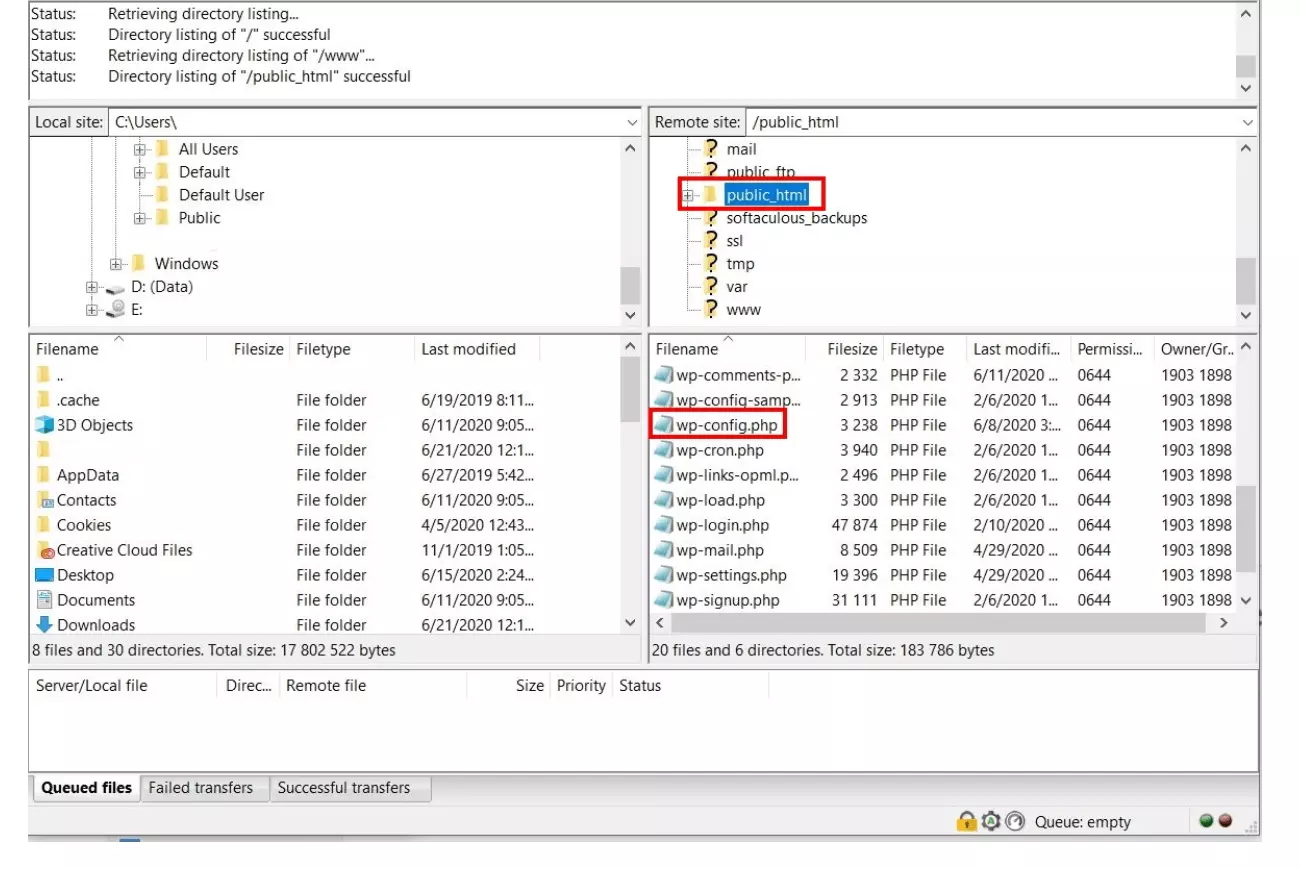Viewport: 1301px width, 869px height.
Task: Expand the public_html remote folder
Action: (x=688, y=195)
